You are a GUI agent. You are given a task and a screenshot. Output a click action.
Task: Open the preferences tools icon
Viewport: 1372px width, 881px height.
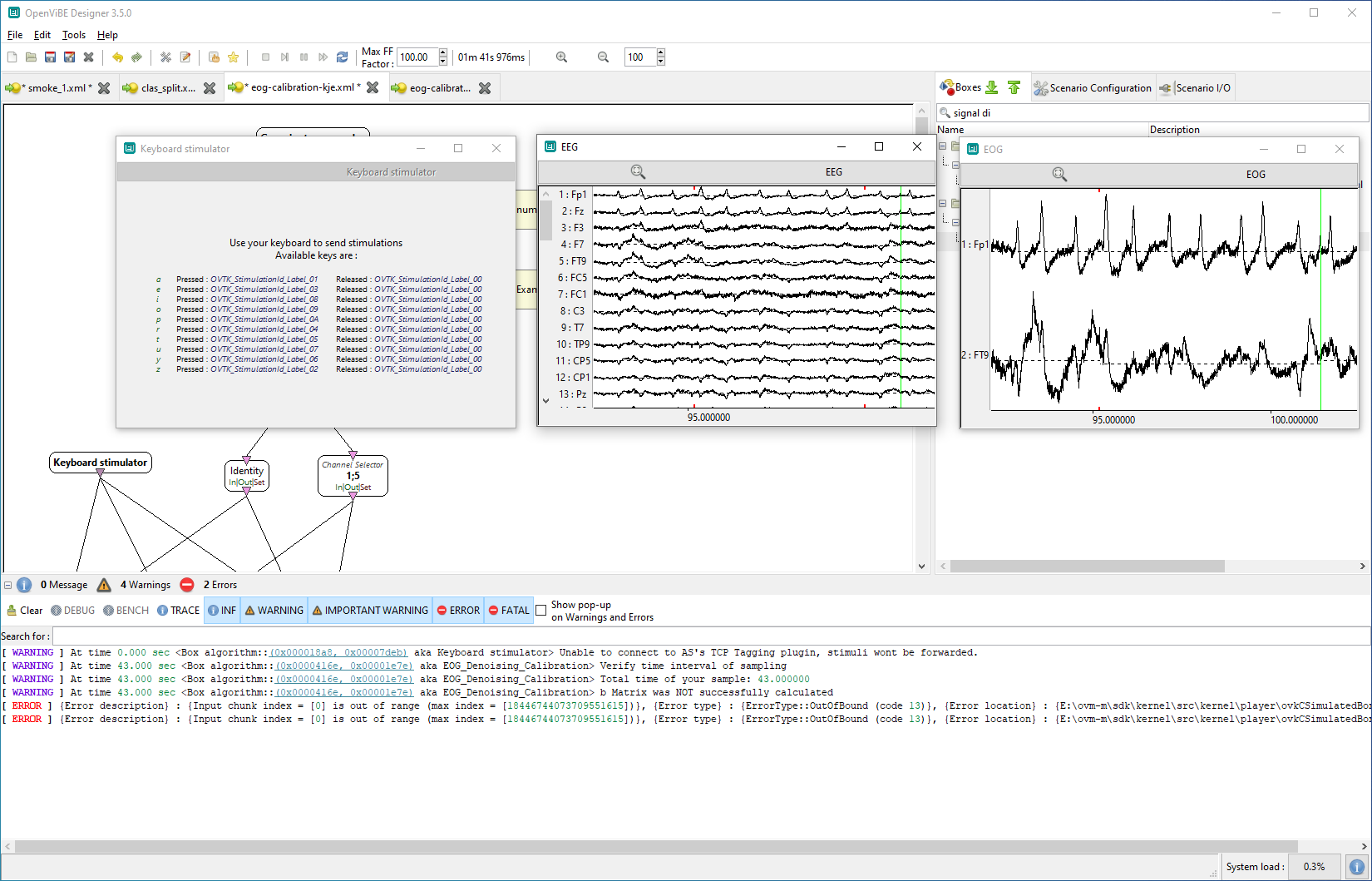click(165, 57)
